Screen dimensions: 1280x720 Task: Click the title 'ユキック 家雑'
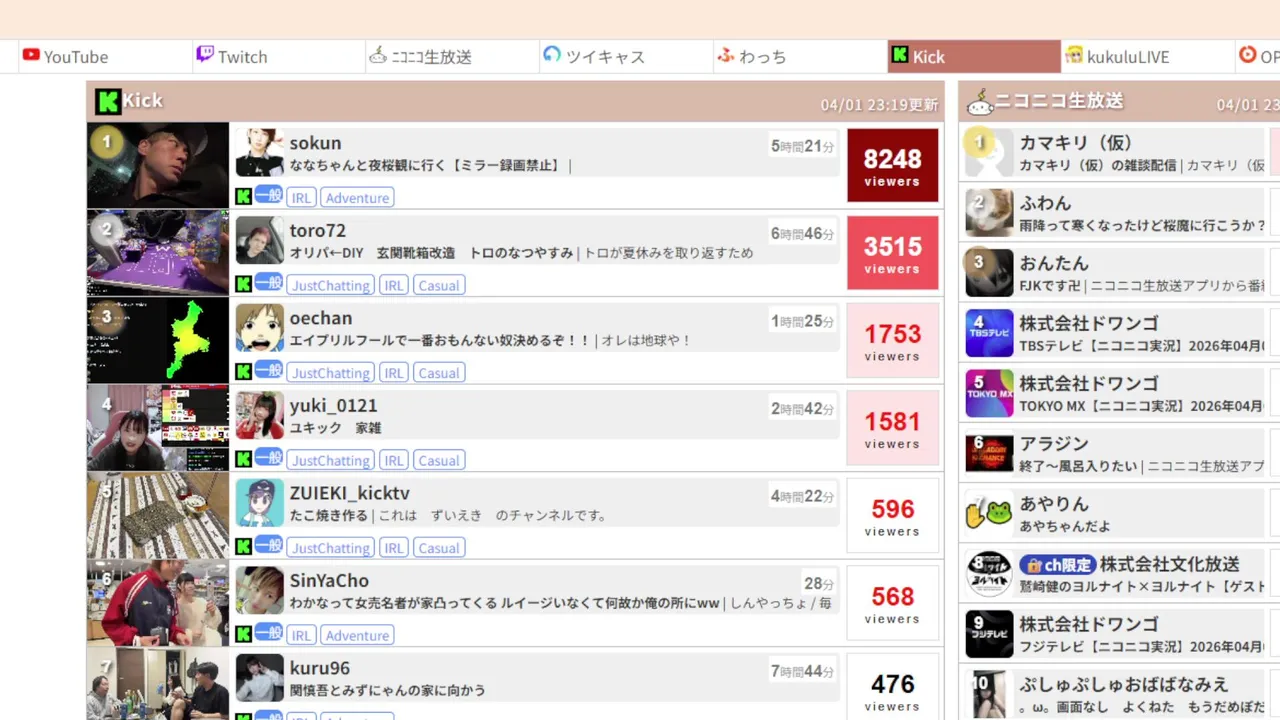[335, 428]
